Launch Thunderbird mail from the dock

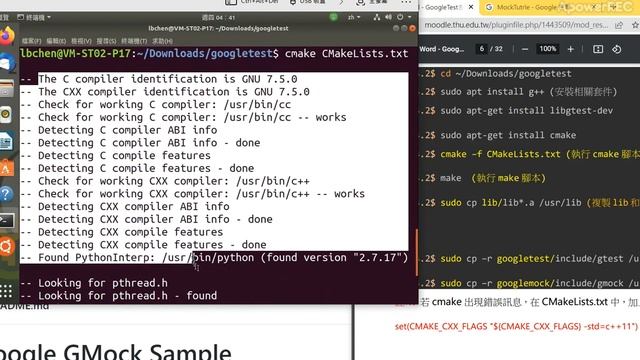[7, 64]
